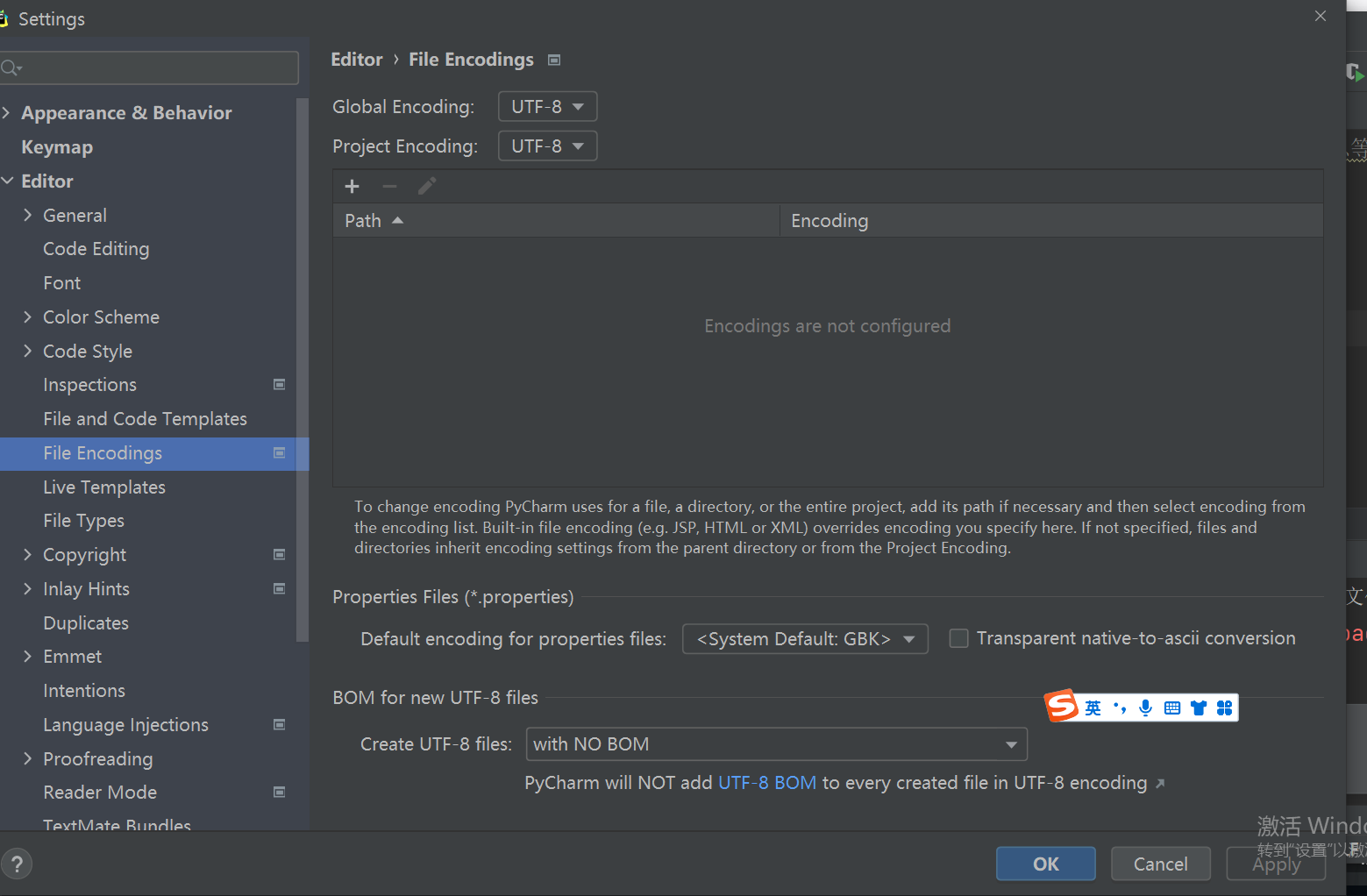Open the UTF-8 BOM link
Screen dimensions: 1367x896
767,783
